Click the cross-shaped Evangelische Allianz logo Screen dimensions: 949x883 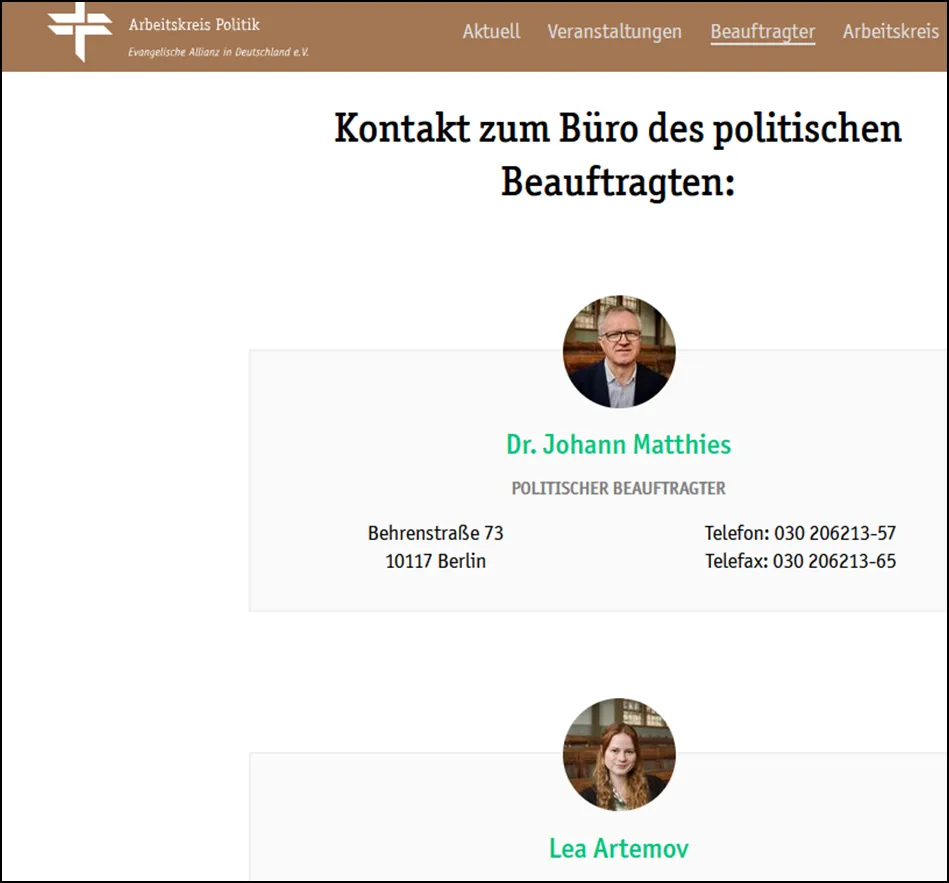tap(81, 31)
